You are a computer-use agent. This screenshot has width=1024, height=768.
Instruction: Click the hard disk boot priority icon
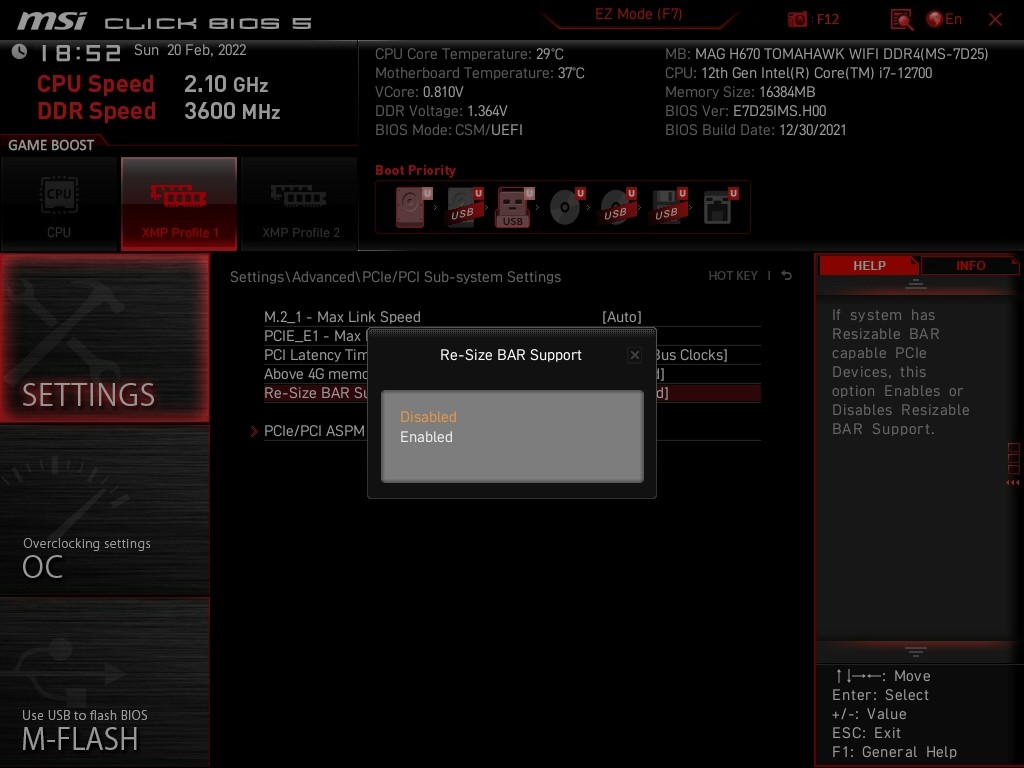pos(413,207)
